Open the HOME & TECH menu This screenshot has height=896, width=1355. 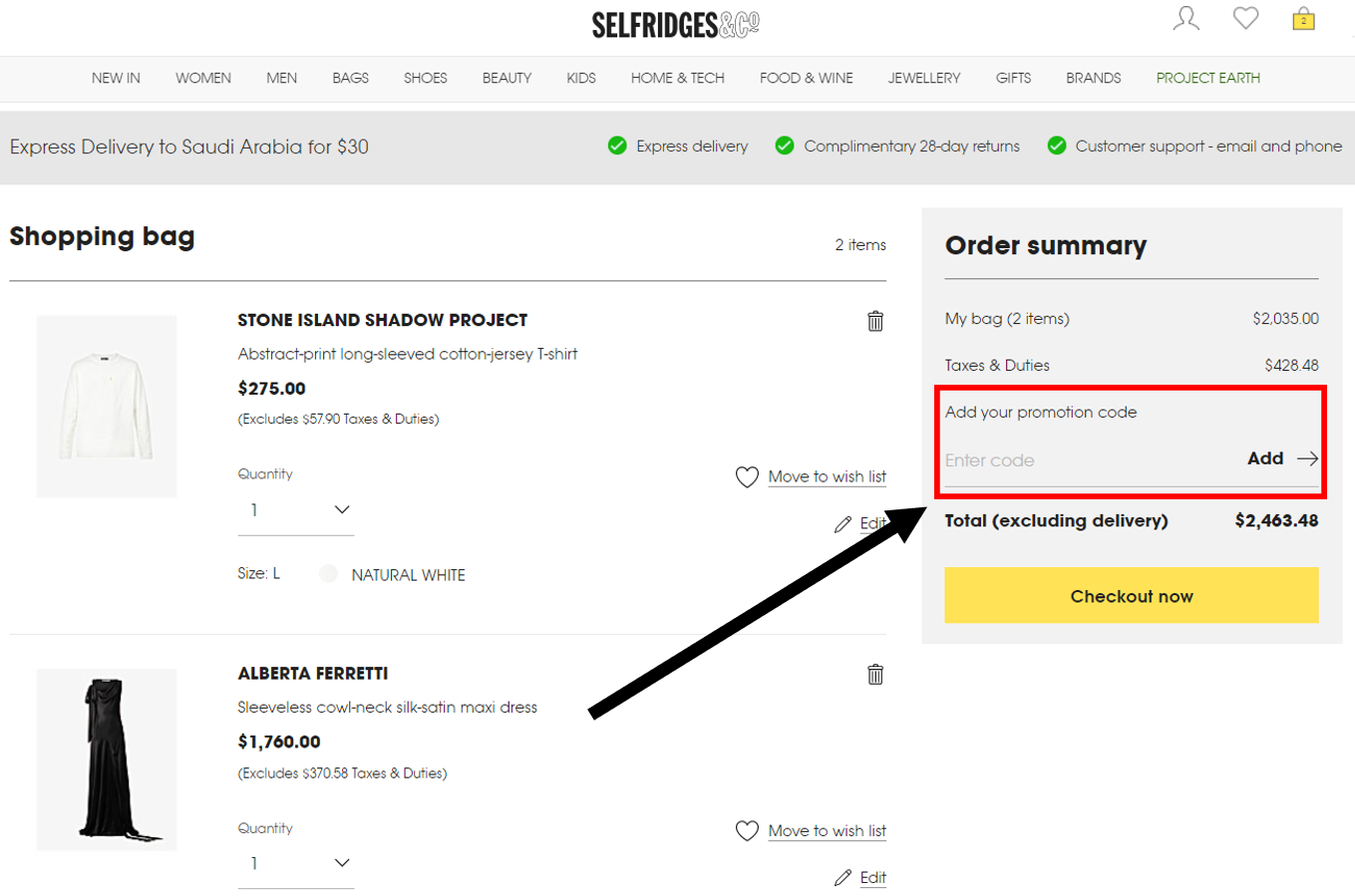(678, 78)
